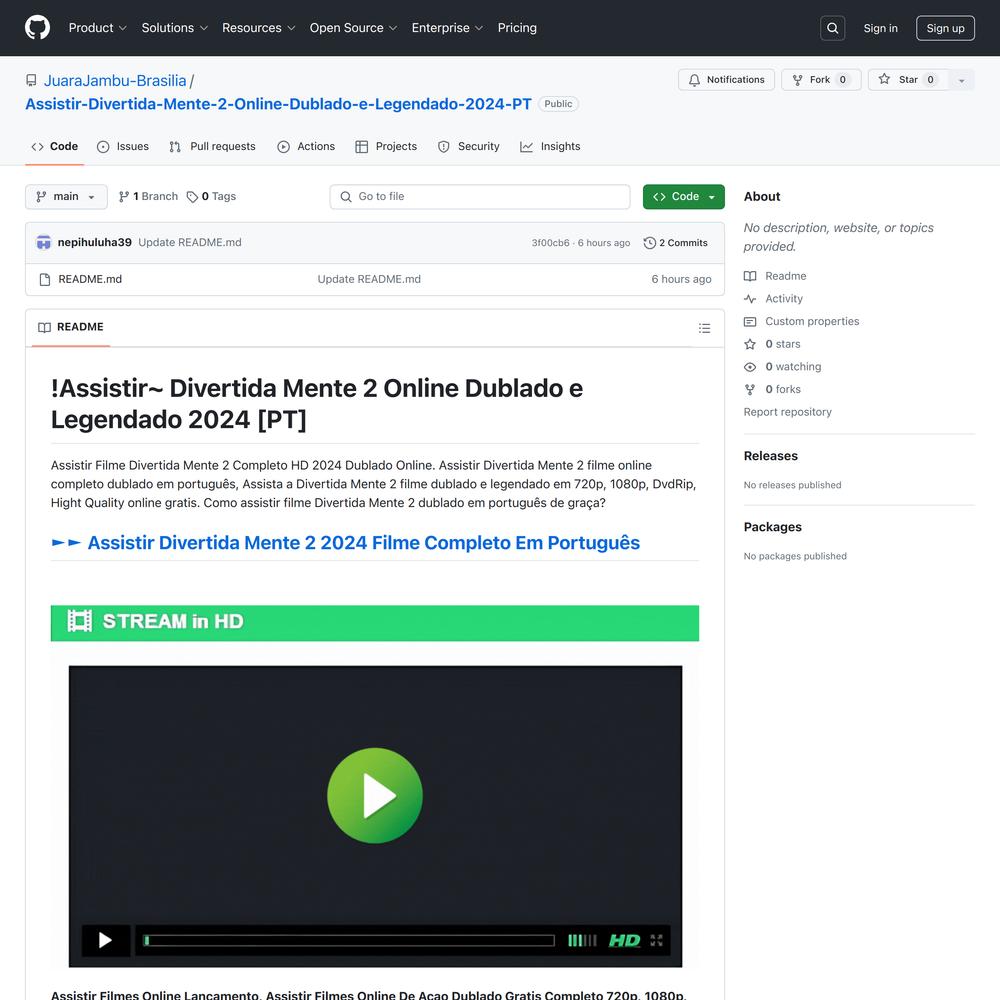Click the Sign up button
The image size is (1000, 1000).
coord(945,28)
